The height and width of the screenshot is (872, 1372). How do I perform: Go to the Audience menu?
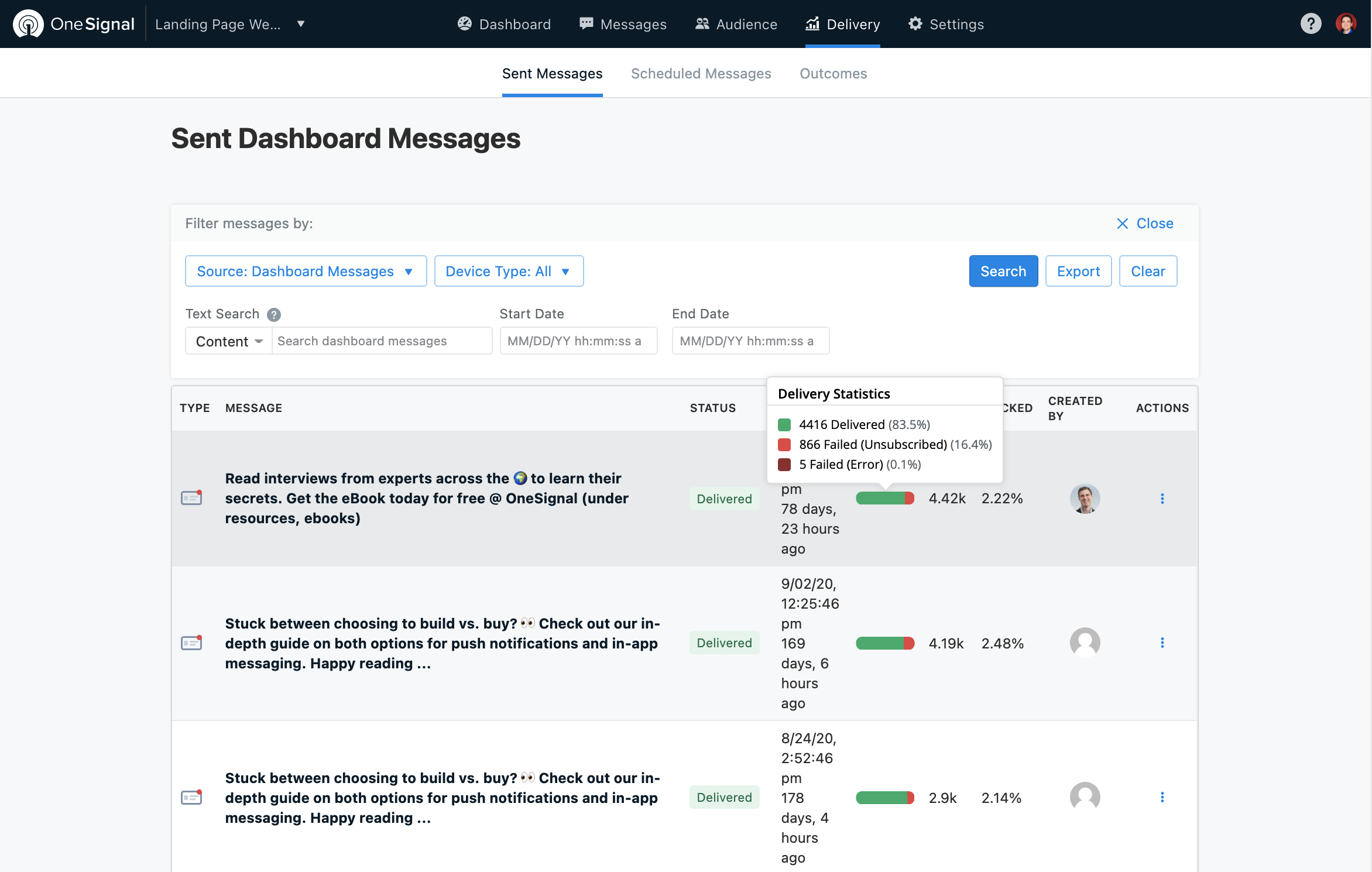coord(736,24)
